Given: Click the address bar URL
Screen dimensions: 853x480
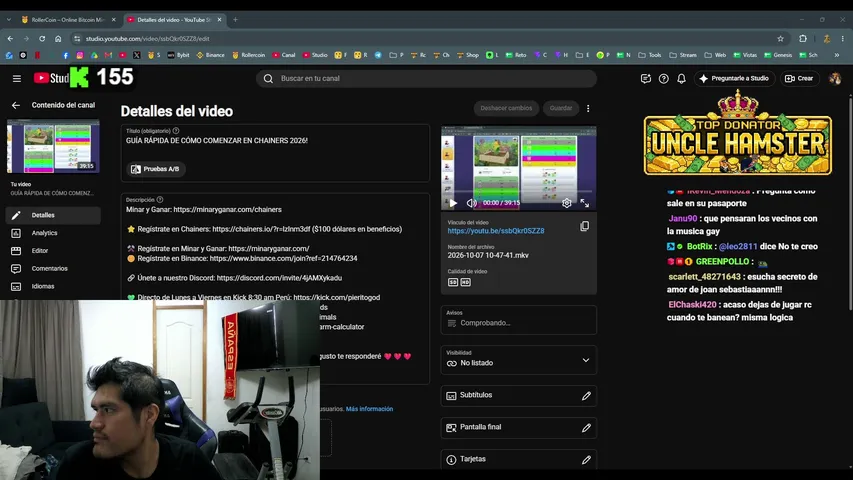Looking at the screenshot, I should 147,39.
